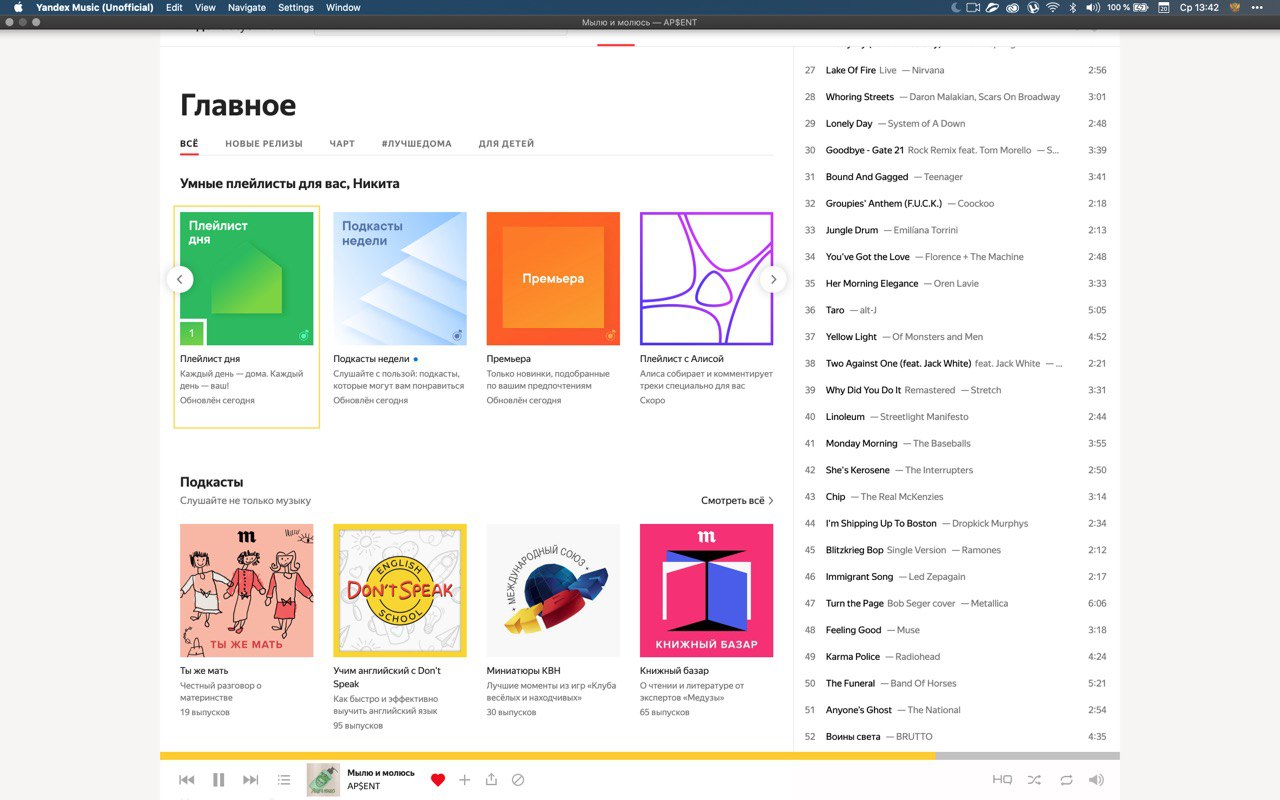
Task: Open the Книжный базар podcast cover
Action: coord(706,590)
